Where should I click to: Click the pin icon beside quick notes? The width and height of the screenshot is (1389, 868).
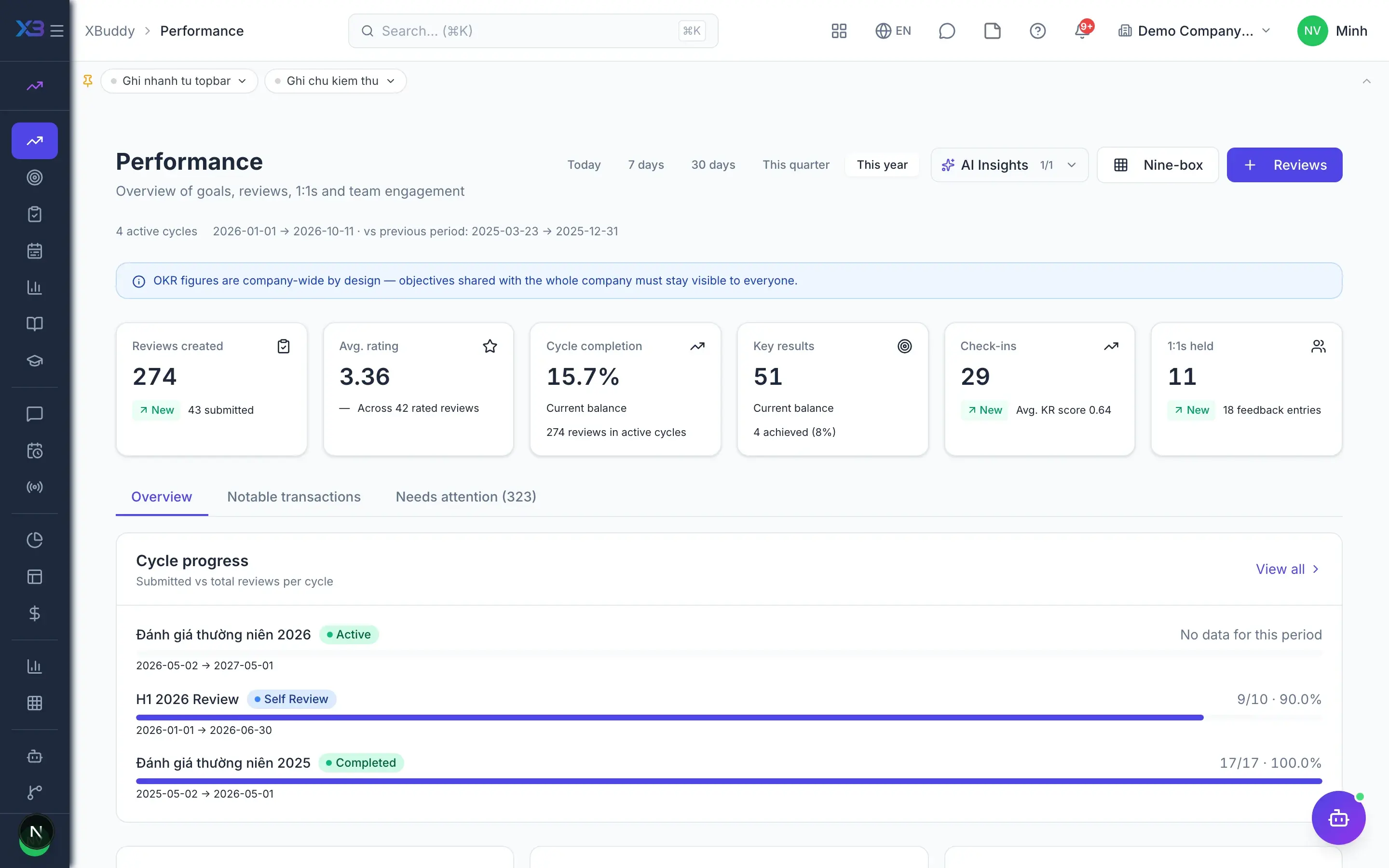88,81
